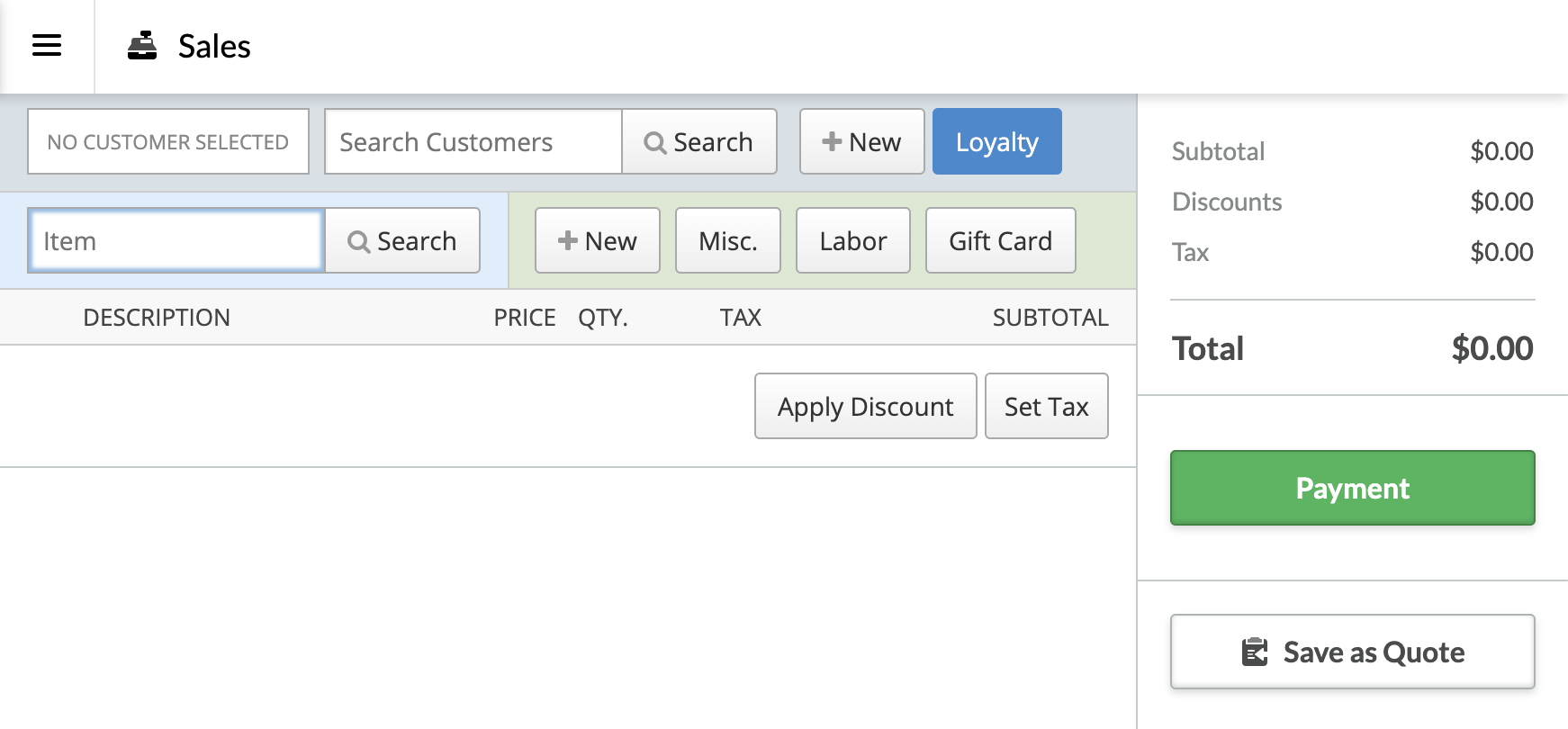Click the Save as Quote clipboard icon

(1255, 652)
